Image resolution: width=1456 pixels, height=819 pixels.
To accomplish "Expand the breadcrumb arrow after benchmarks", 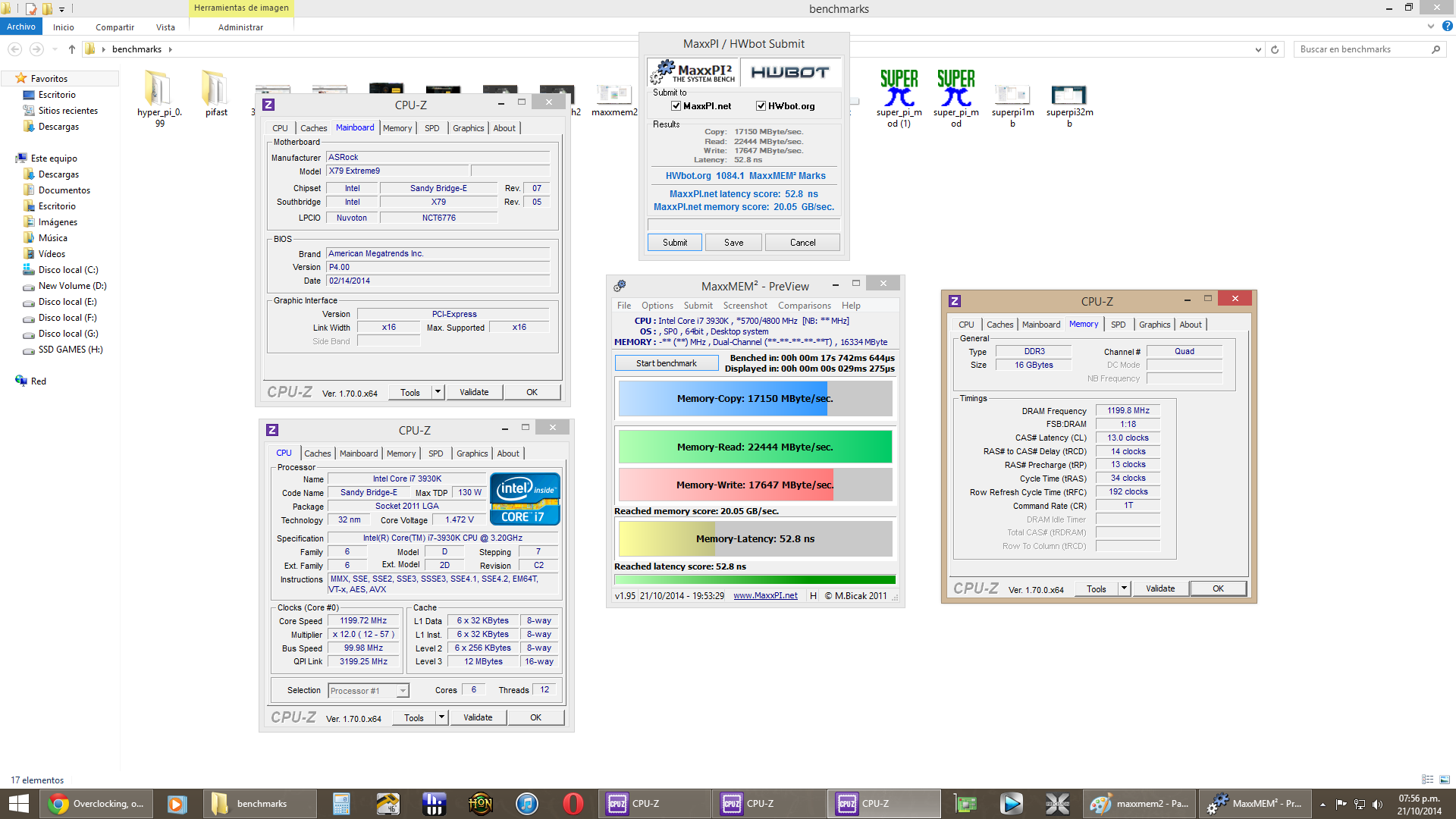I will point(170,49).
